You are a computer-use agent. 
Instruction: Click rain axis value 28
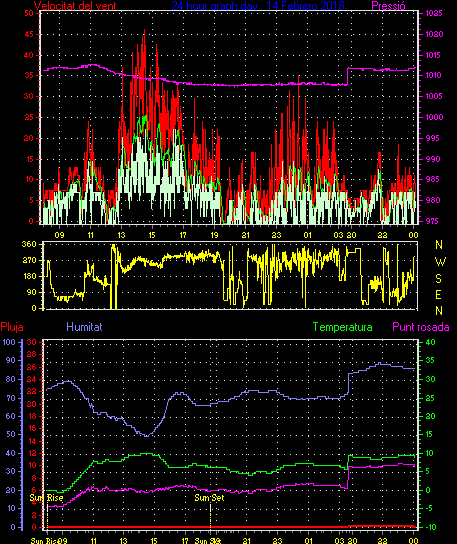tap(32, 354)
